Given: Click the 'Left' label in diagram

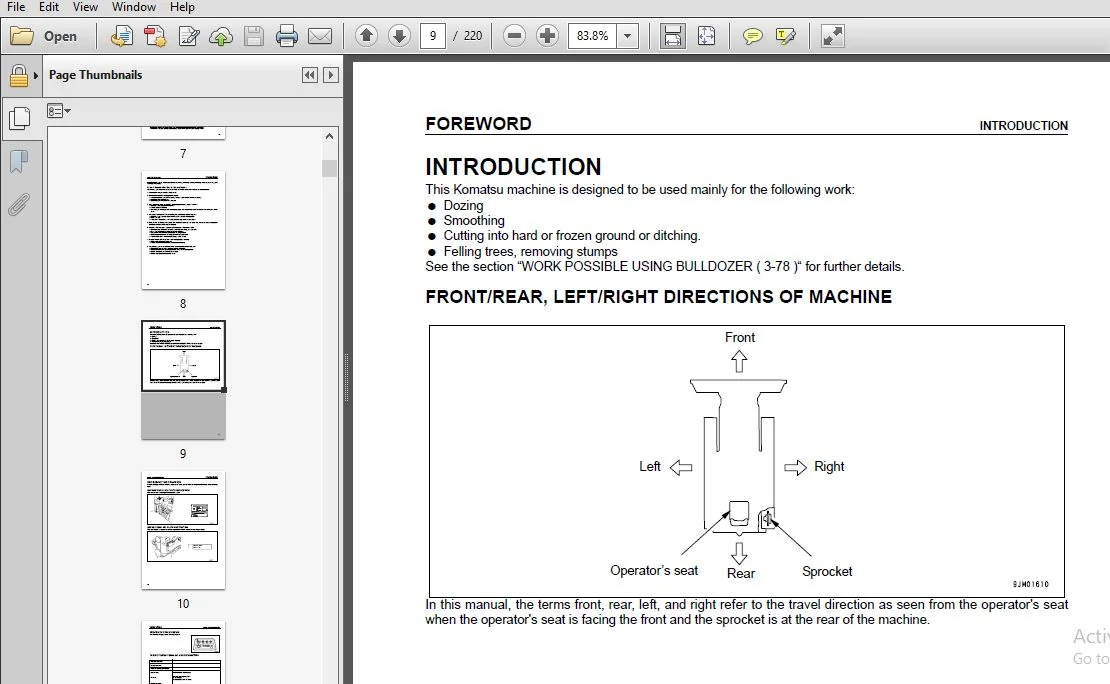Looking at the screenshot, I should tap(650, 467).
